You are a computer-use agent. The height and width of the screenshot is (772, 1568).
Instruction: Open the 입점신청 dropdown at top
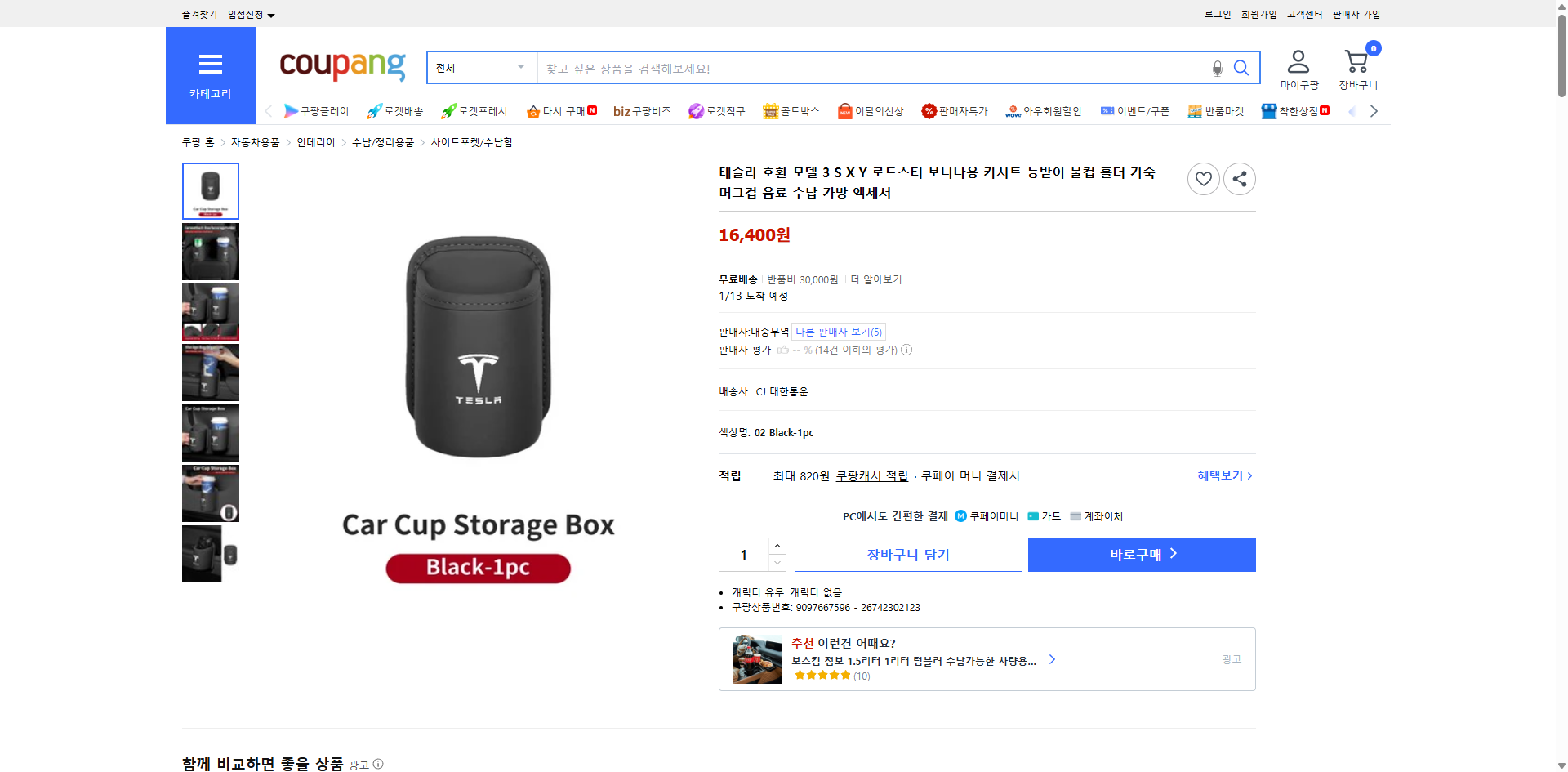[252, 15]
